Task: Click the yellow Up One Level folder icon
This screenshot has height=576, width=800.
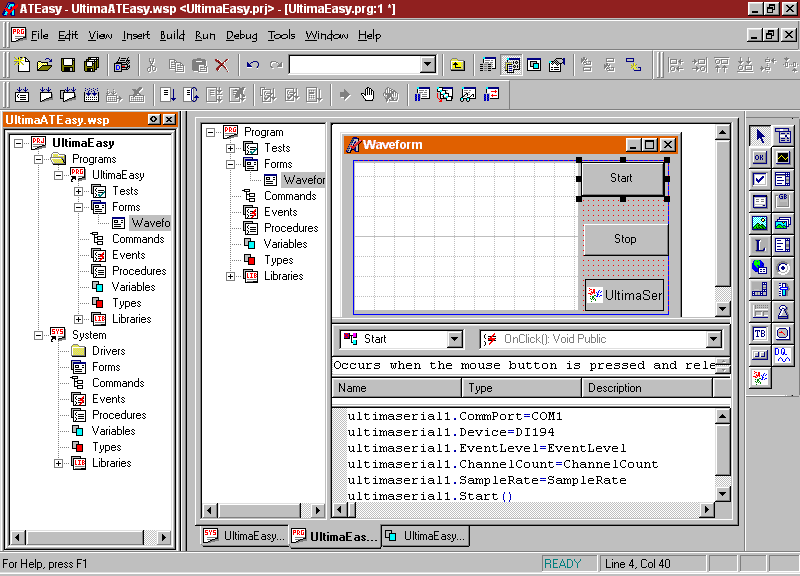Action: click(x=457, y=65)
